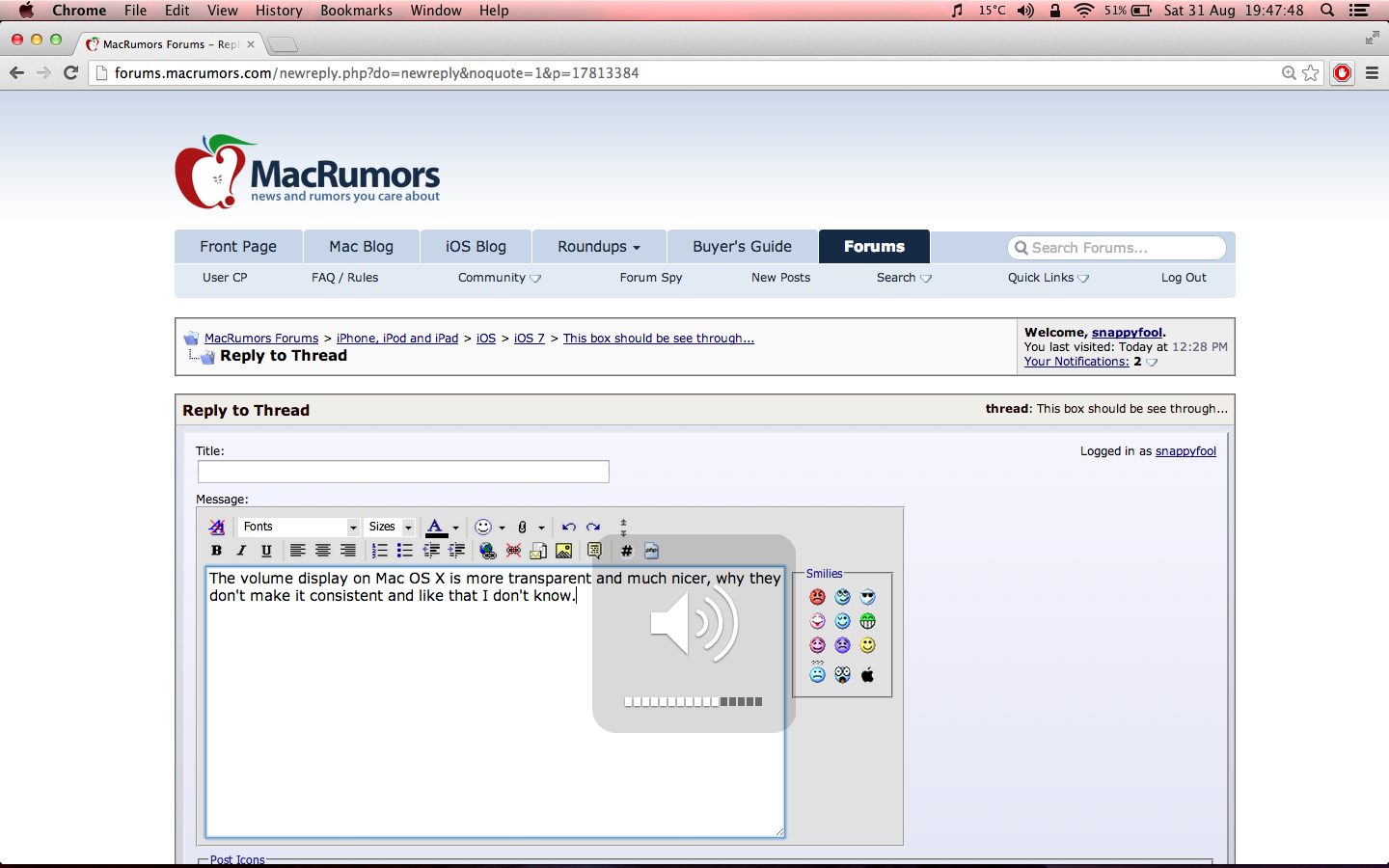Click the Wi-Fi status icon in menu bar
This screenshot has width=1389, height=868.
point(1084,11)
